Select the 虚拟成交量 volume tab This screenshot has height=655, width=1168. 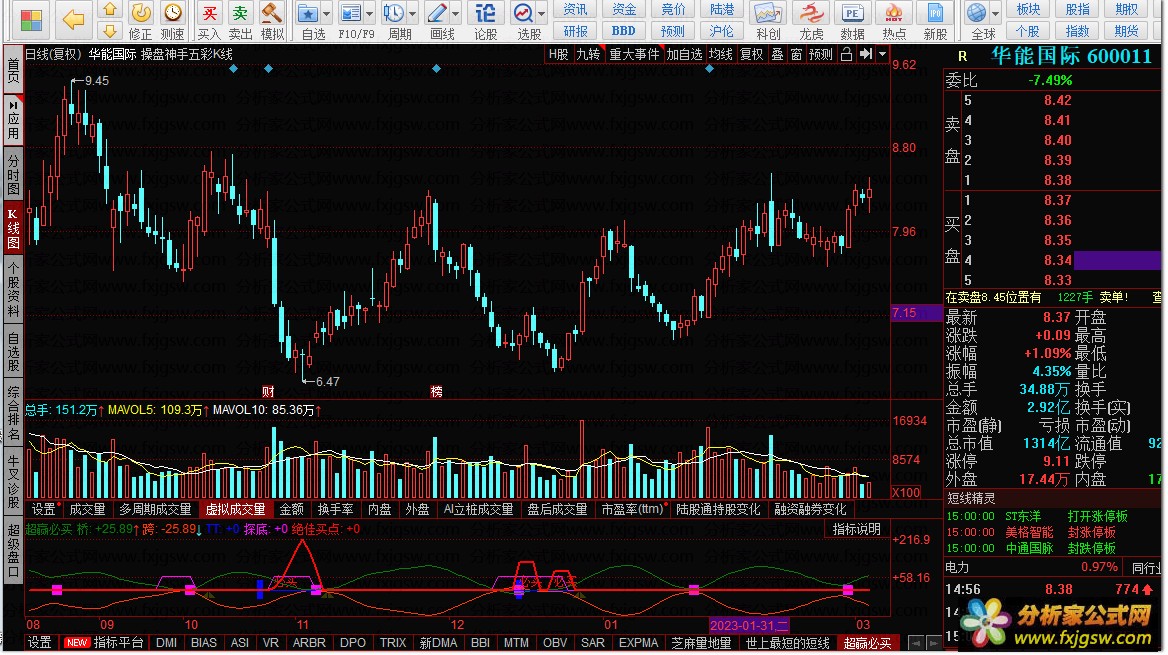(x=235, y=510)
